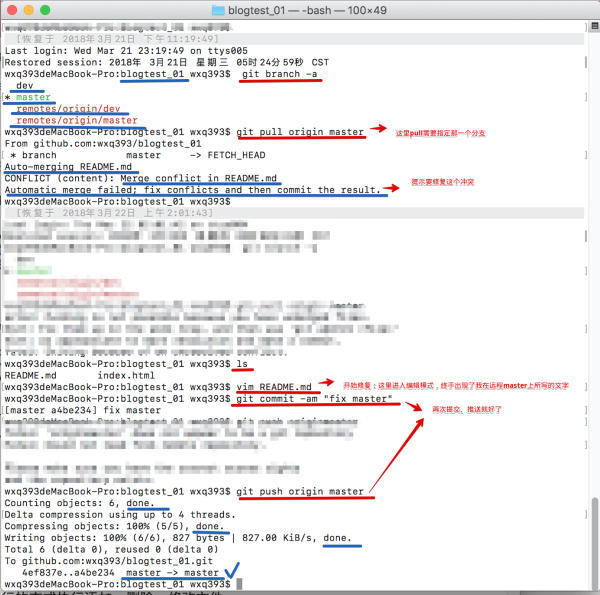600x595 pixels.
Task: Click the 'Restored session: 2018年' line
Action: (166, 62)
